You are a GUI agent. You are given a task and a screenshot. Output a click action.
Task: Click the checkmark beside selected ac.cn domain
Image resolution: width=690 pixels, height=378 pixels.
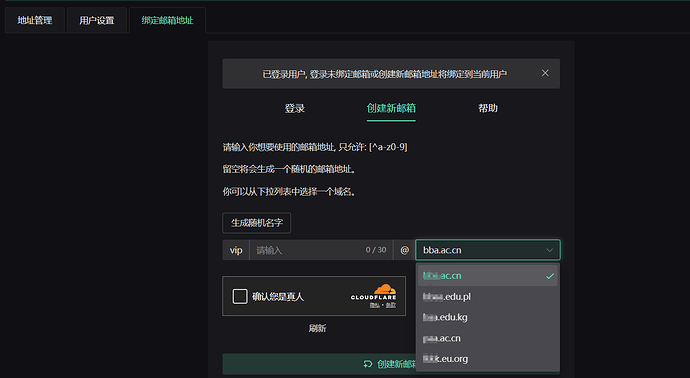pyautogui.click(x=550, y=276)
